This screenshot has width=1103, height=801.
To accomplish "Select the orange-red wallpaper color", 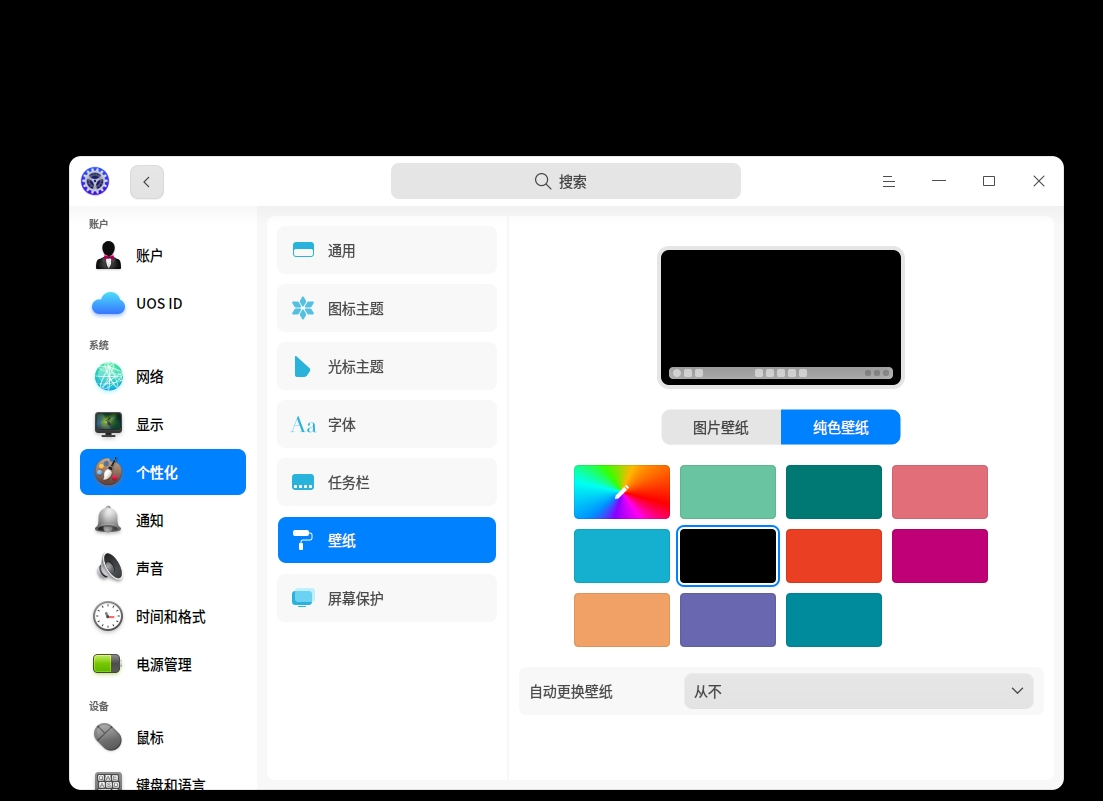I will click(834, 556).
